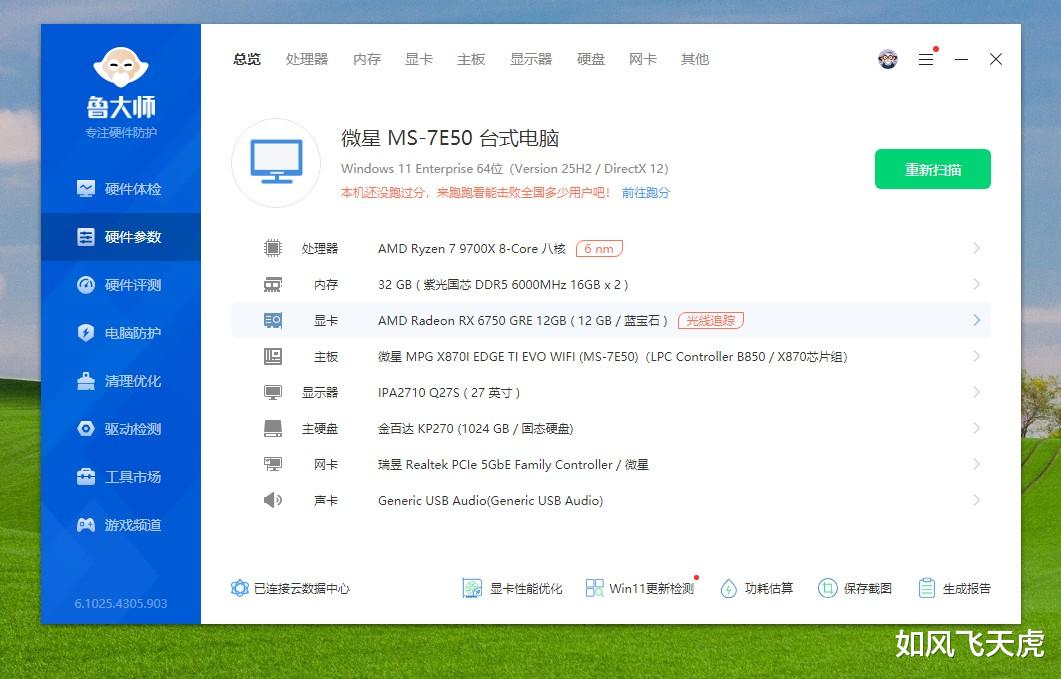The width and height of the screenshot is (1061, 679).
Task: Click the 显示器 monitor row icon
Action: [x=273, y=393]
